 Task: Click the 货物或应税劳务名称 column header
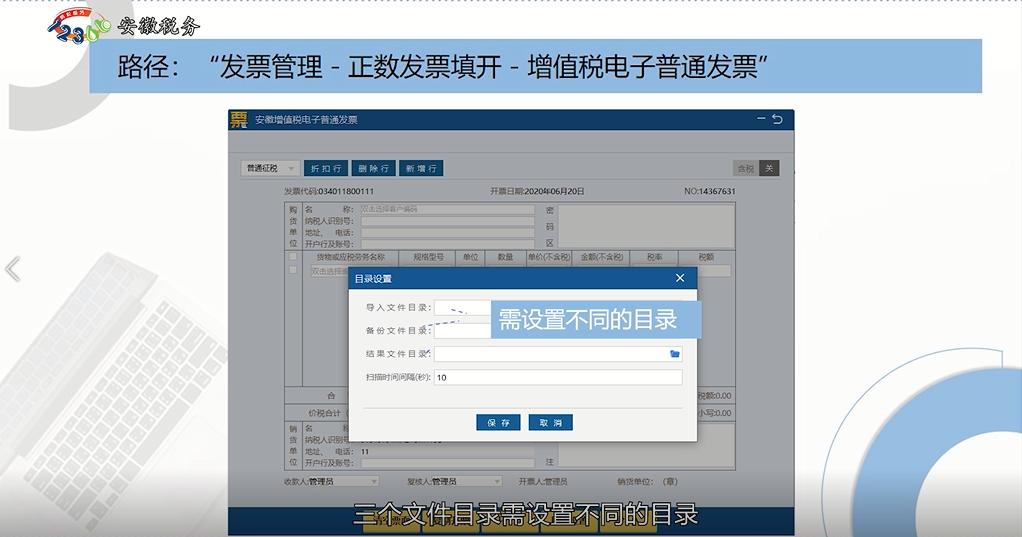350,257
